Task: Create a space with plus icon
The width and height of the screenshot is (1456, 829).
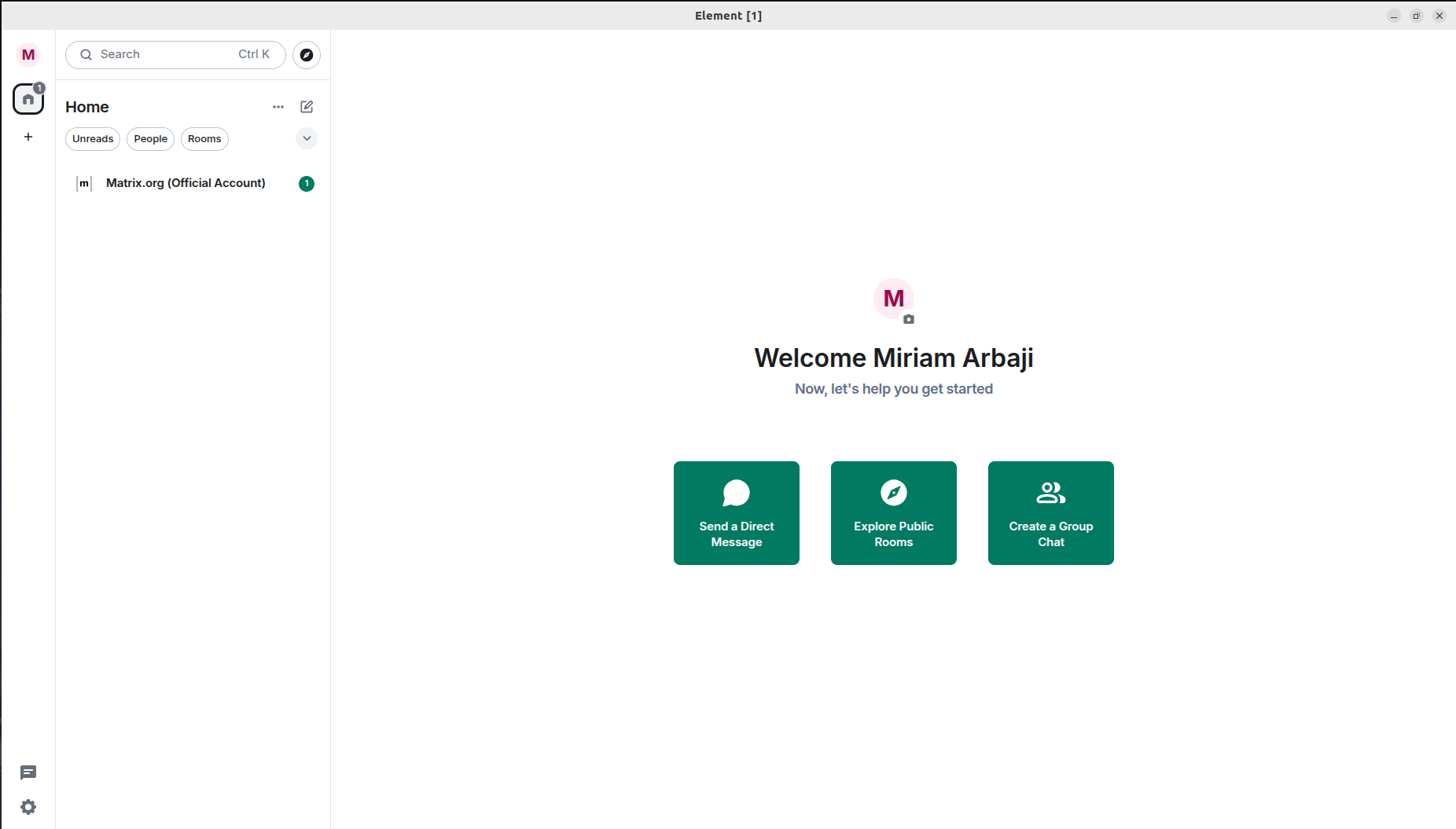Action: 28,138
